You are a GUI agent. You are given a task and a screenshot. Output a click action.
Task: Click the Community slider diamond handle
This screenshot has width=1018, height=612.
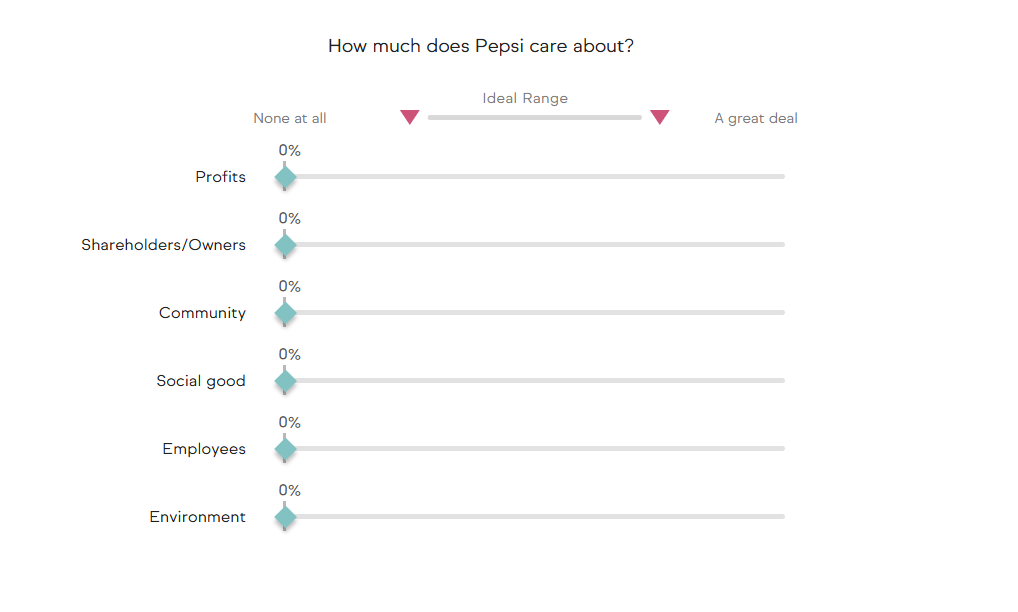pyautogui.click(x=285, y=313)
